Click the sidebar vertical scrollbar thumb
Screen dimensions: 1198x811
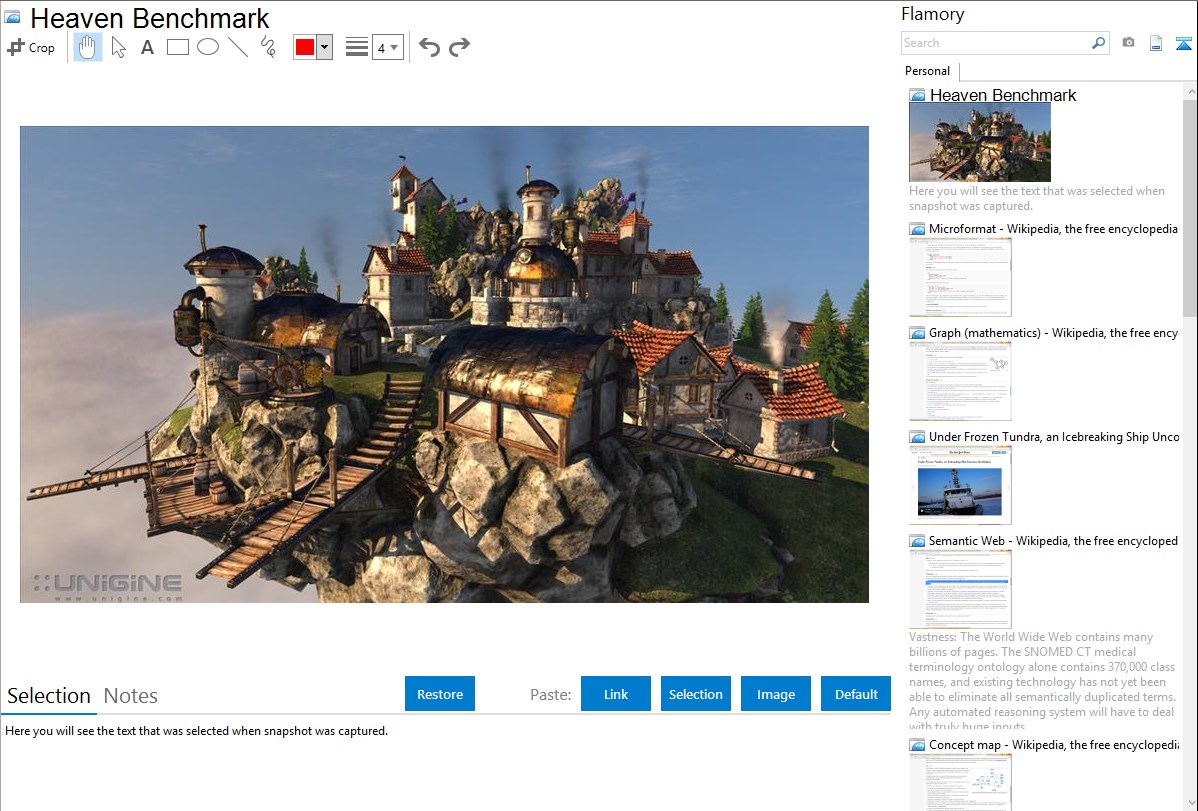pos(1190,207)
